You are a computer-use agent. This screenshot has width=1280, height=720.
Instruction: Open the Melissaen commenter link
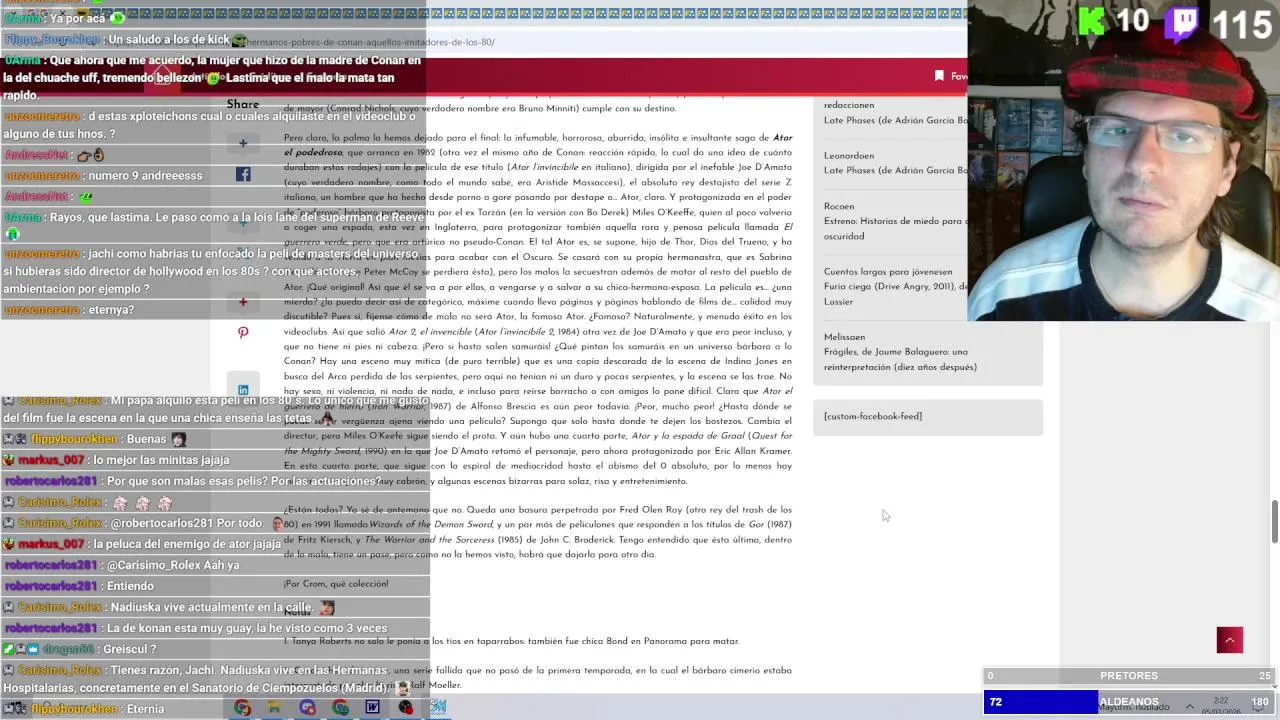[844, 337]
